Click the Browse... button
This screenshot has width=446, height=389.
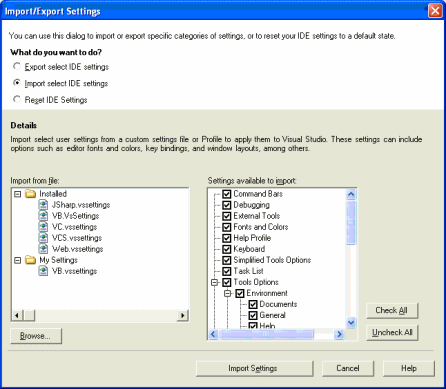[36, 336]
